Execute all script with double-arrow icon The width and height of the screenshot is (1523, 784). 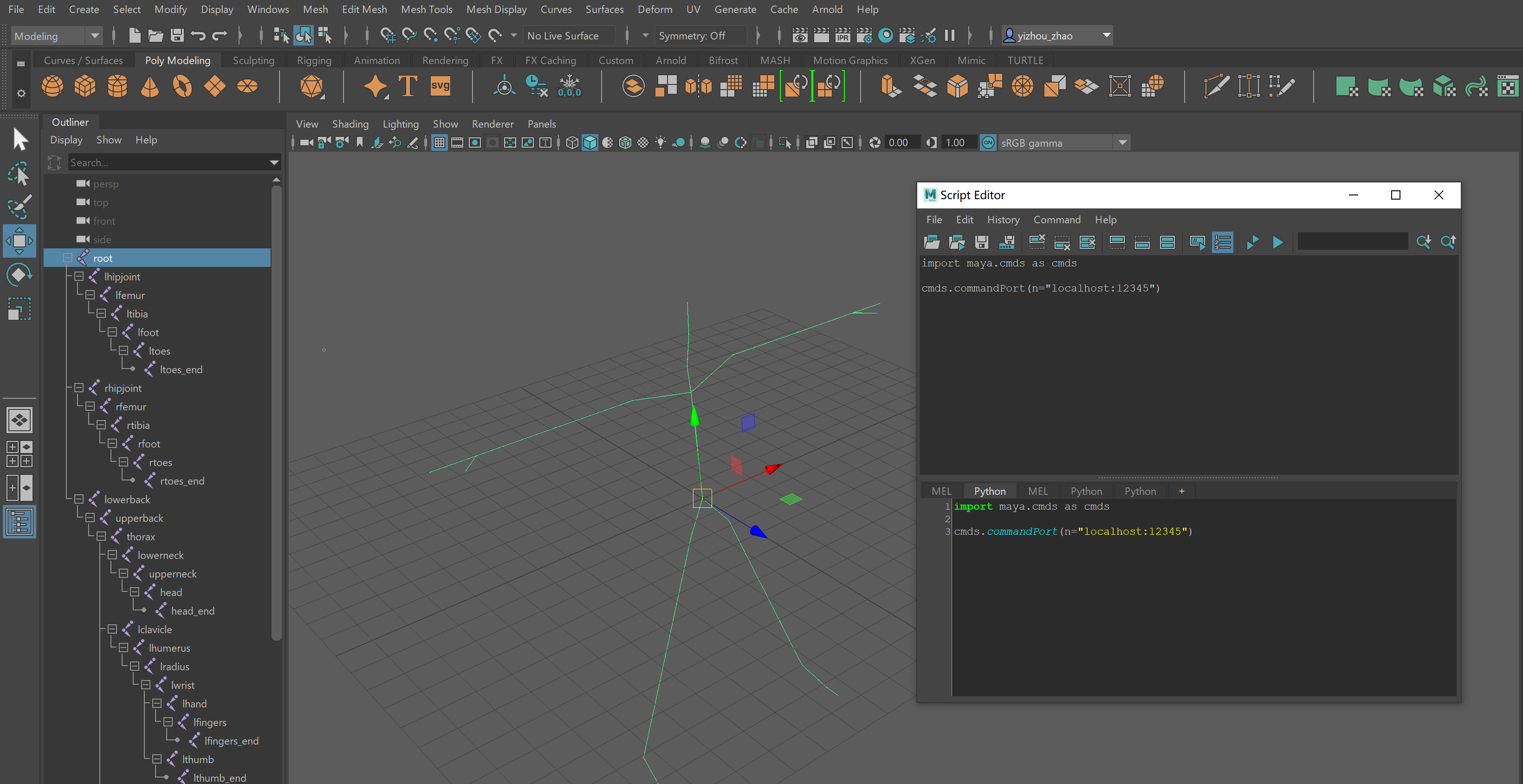(1252, 242)
